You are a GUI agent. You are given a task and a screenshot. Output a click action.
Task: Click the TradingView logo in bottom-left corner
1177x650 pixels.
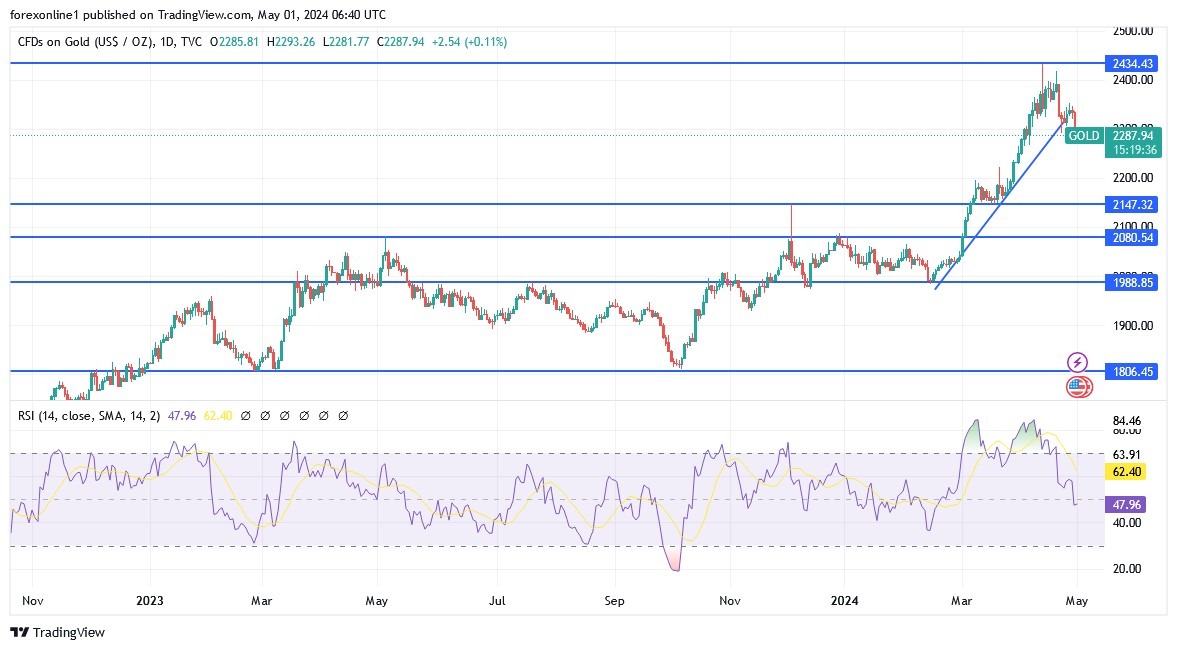18,633
